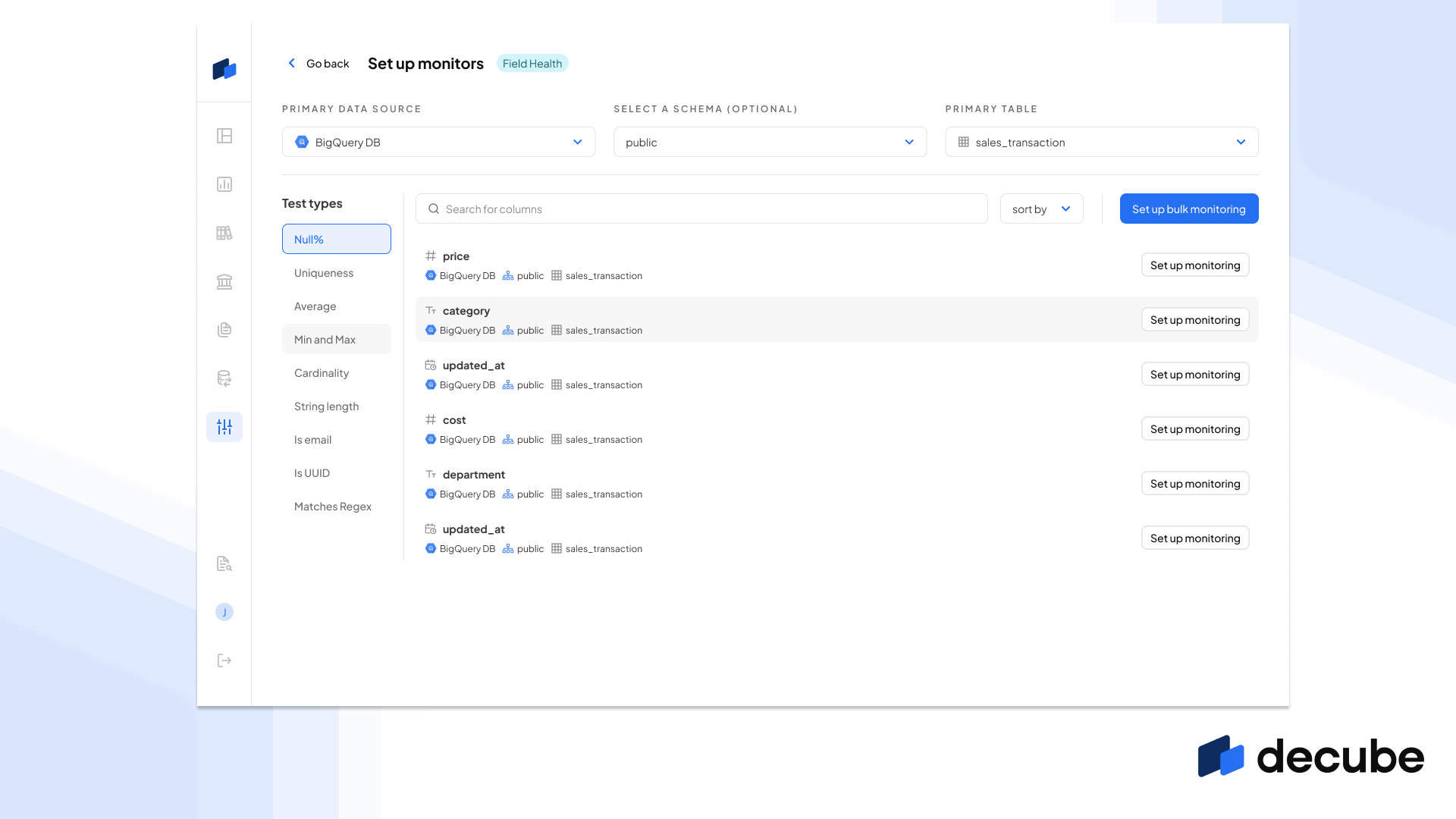Select the Matches Regex test type
The height and width of the screenshot is (819, 1456).
click(337, 506)
